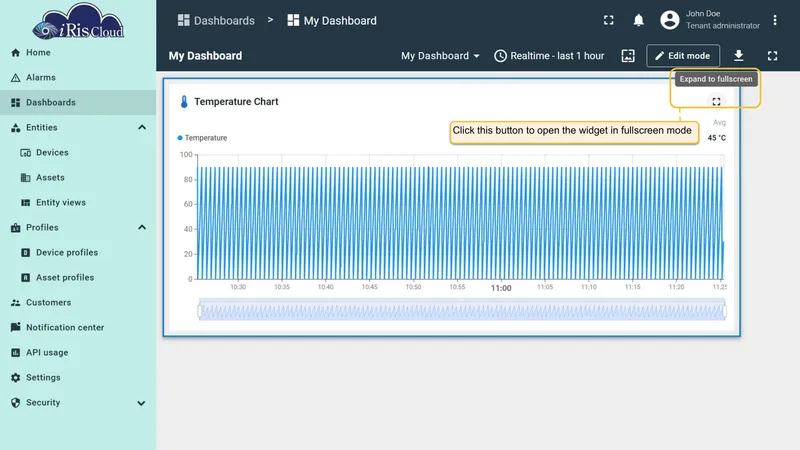The image size is (800, 450).
Task: Open the three-dot user menu
Action: click(x=774, y=20)
